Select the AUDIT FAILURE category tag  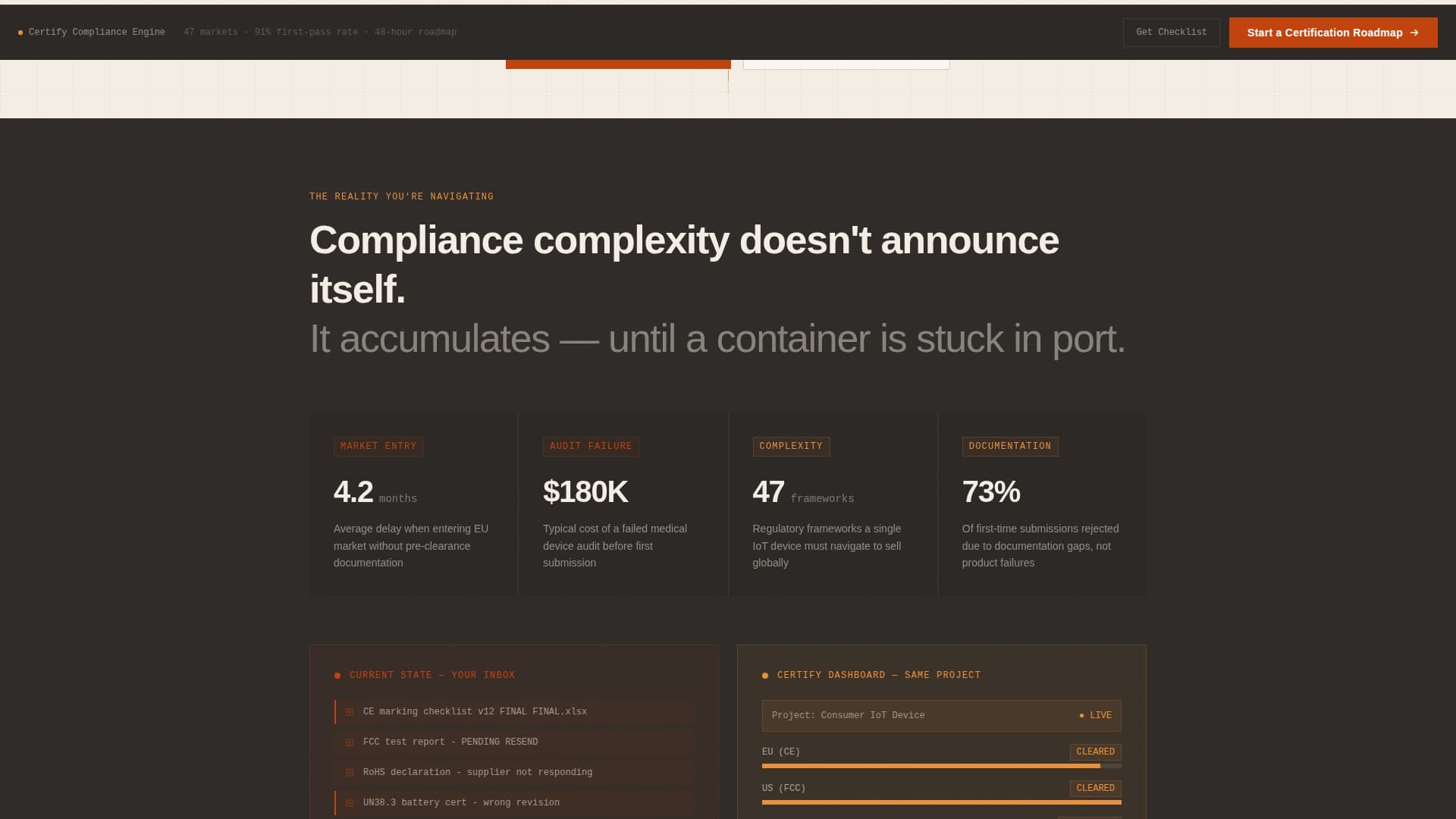coord(591,447)
